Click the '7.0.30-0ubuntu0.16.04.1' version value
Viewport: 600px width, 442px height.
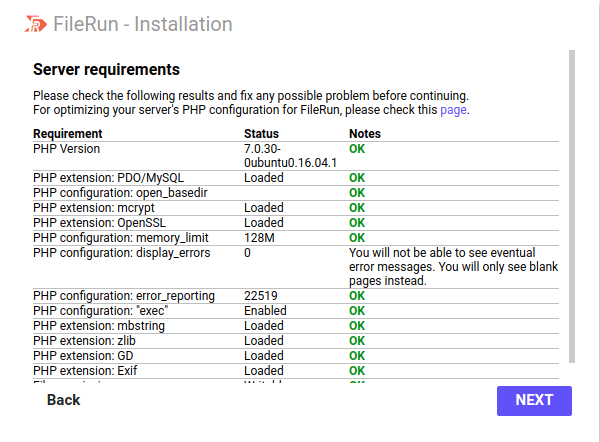click(290, 156)
